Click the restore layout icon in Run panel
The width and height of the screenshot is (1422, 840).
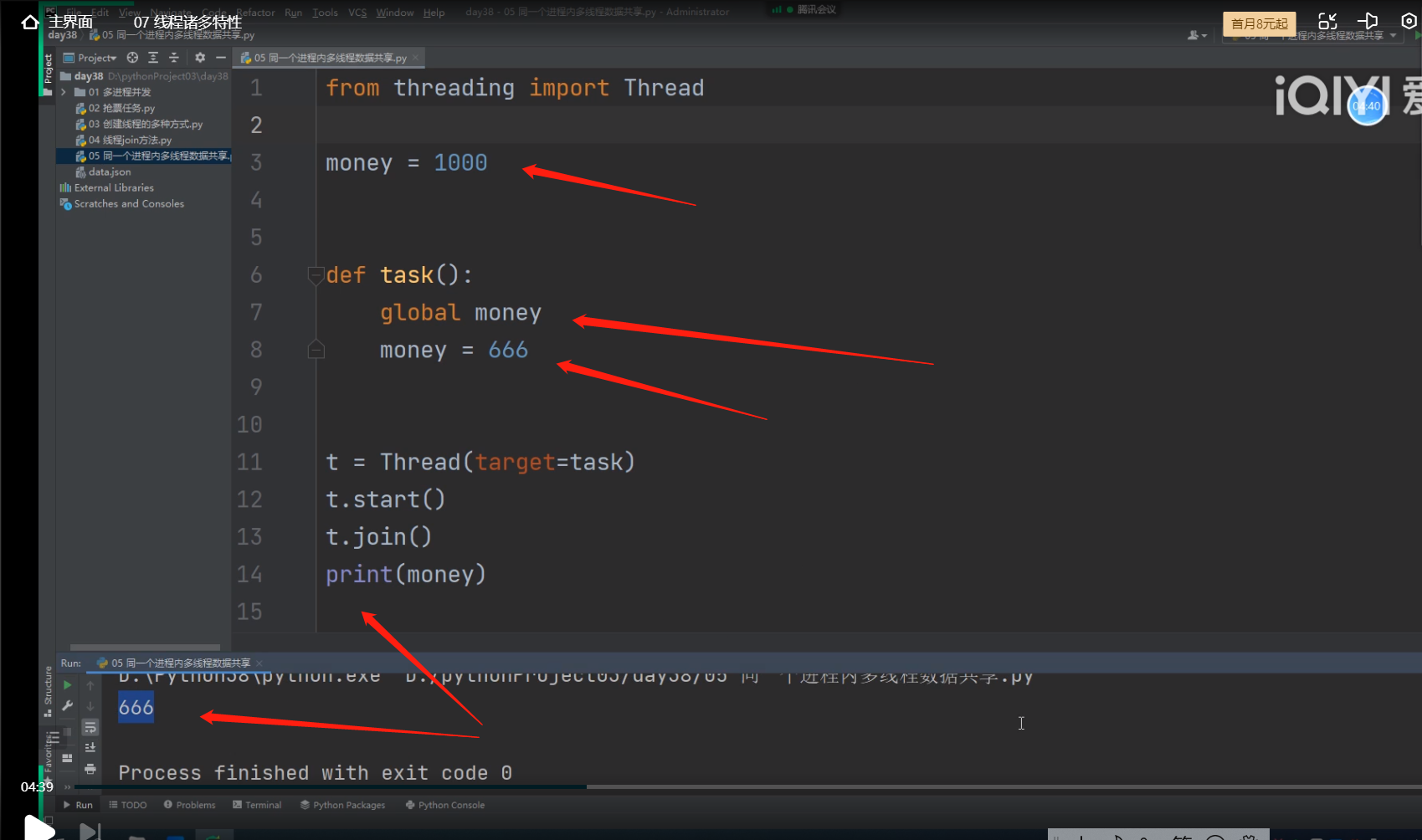67,758
